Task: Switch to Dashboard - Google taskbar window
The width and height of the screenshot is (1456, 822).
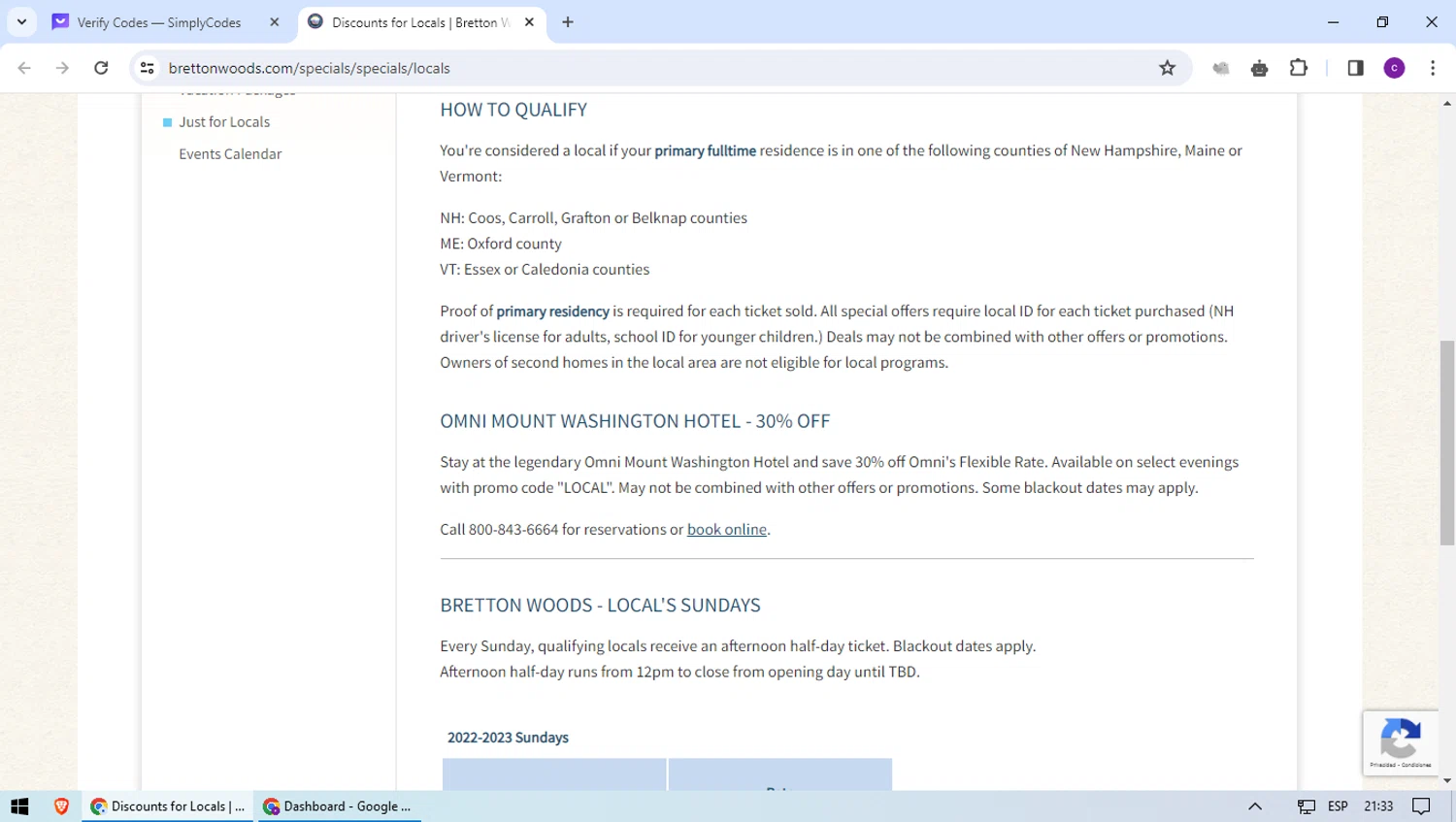Action: pyautogui.click(x=338, y=806)
